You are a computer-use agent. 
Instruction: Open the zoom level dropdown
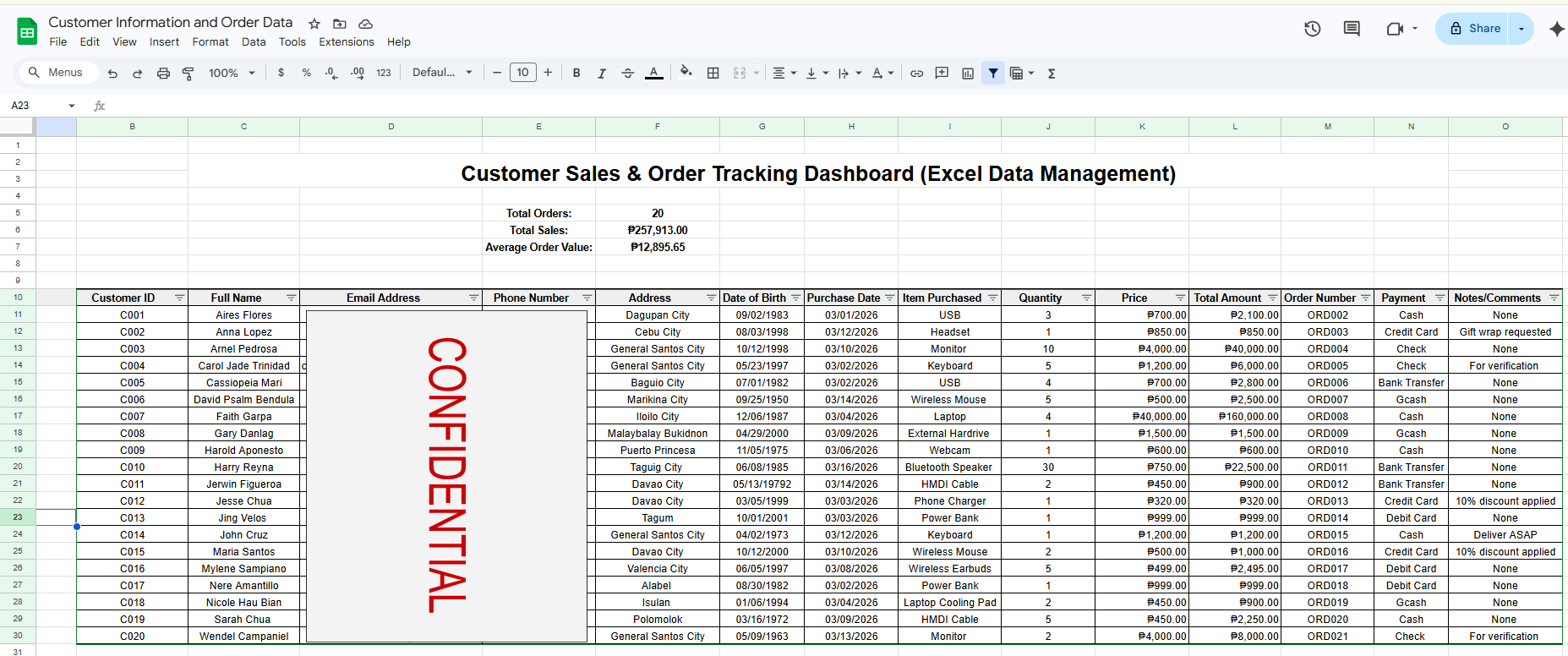click(232, 74)
